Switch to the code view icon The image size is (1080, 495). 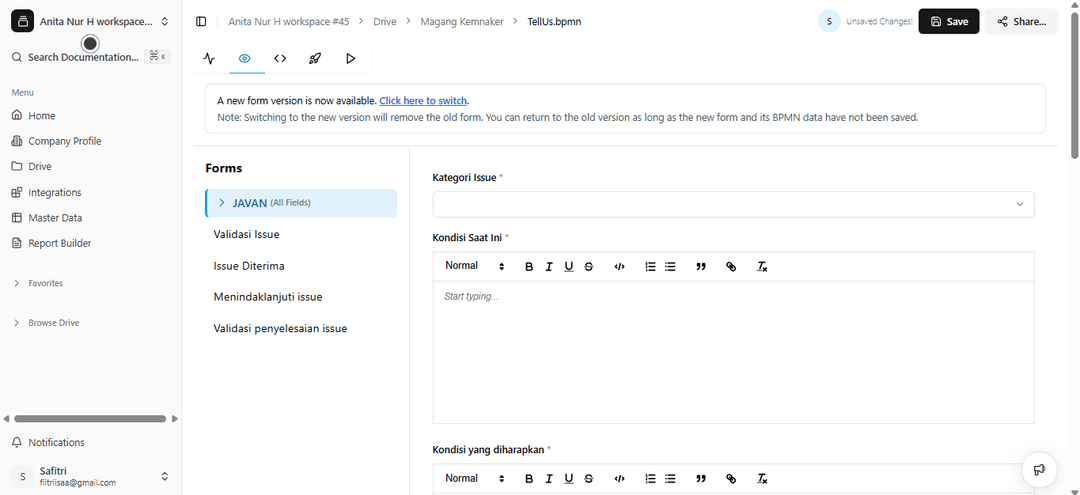[280, 59]
